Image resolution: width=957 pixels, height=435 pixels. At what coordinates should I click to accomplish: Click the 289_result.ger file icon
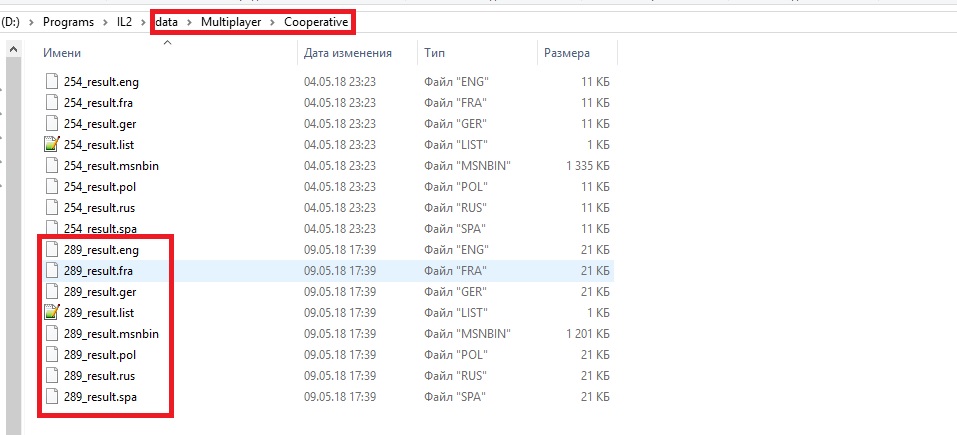52,292
